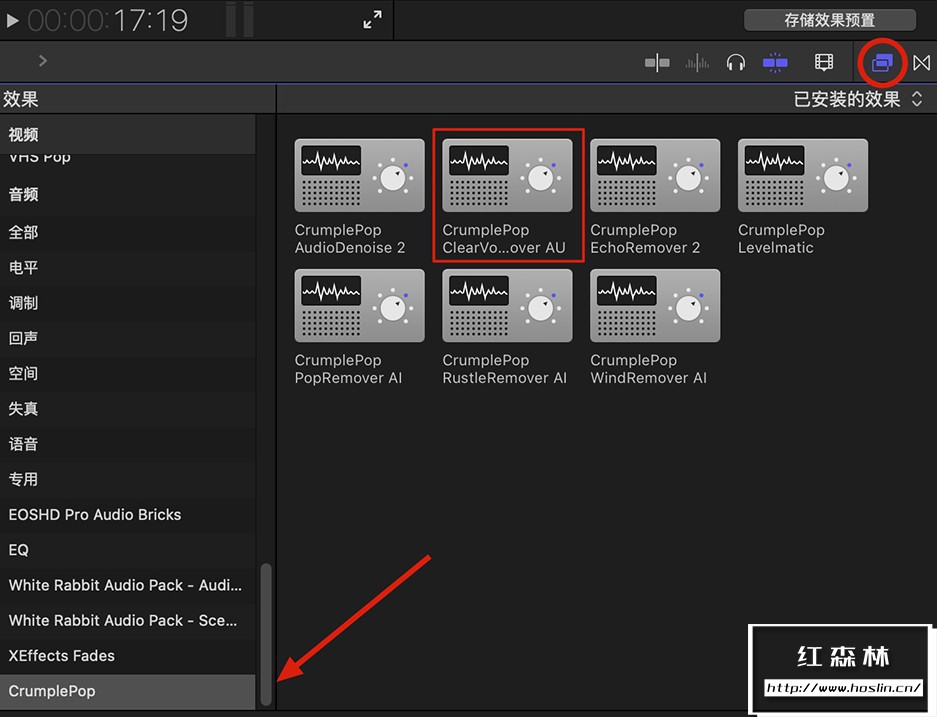Click the 效果 browser title

[x=21, y=99]
